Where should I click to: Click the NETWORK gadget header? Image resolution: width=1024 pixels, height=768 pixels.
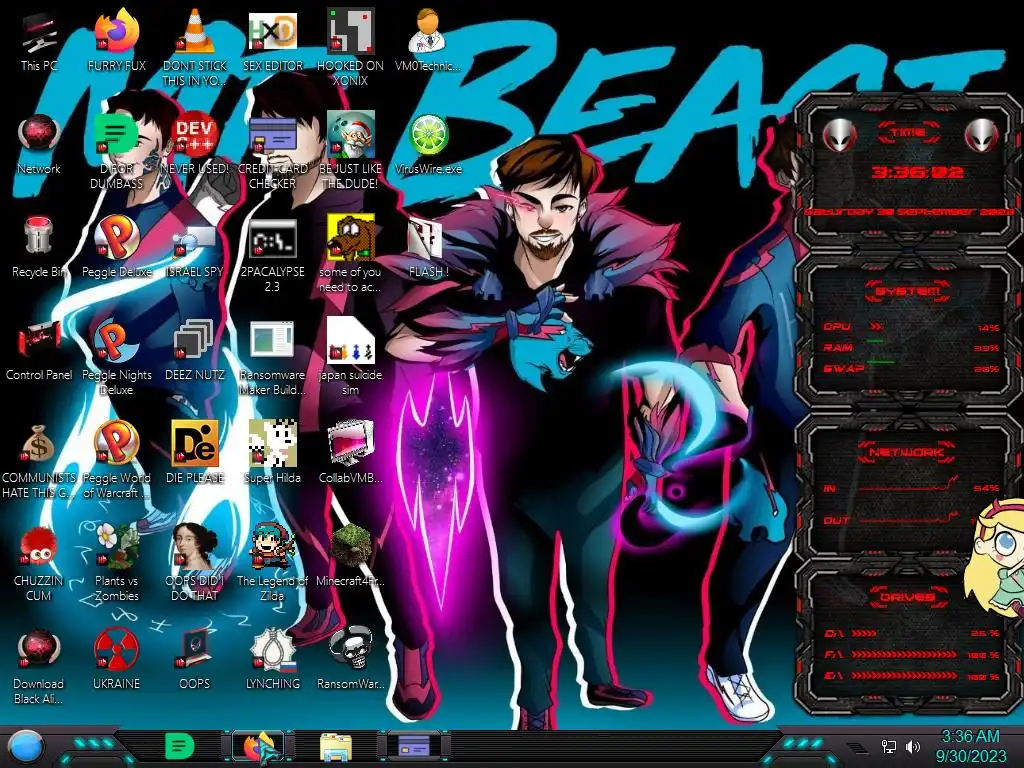907,452
